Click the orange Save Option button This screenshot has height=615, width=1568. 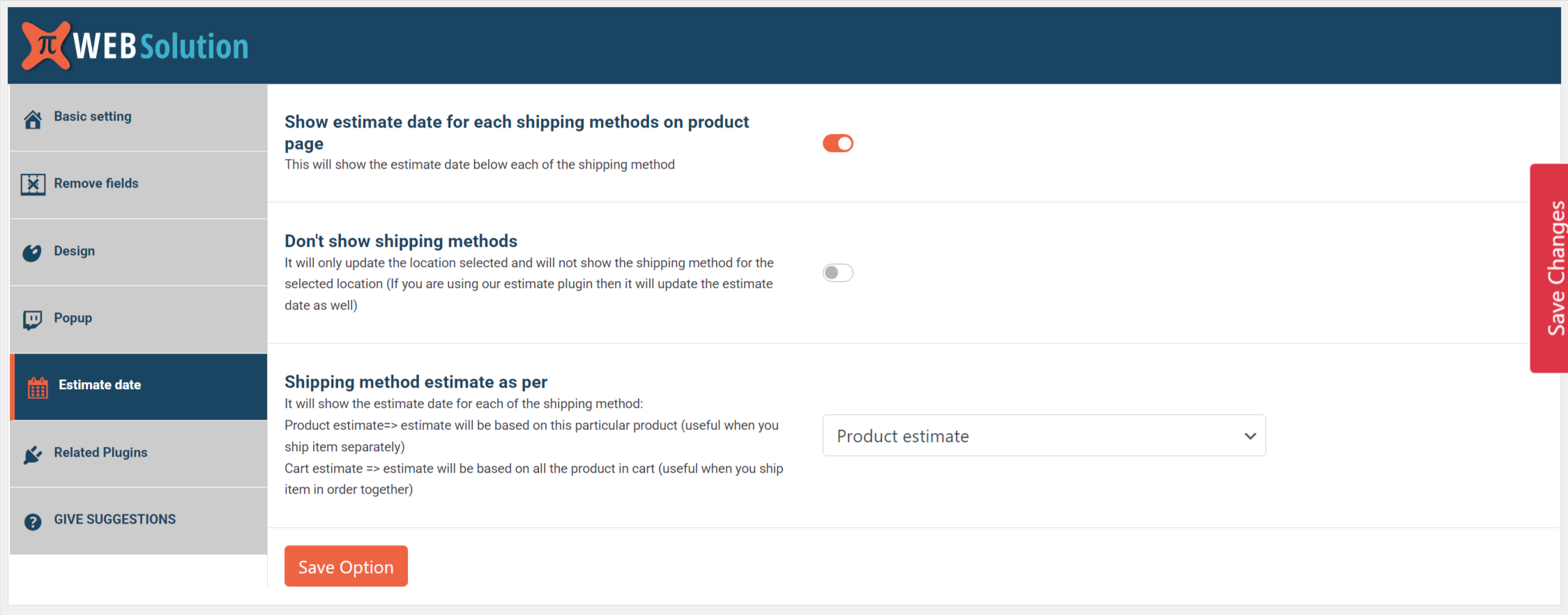pyautogui.click(x=346, y=566)
